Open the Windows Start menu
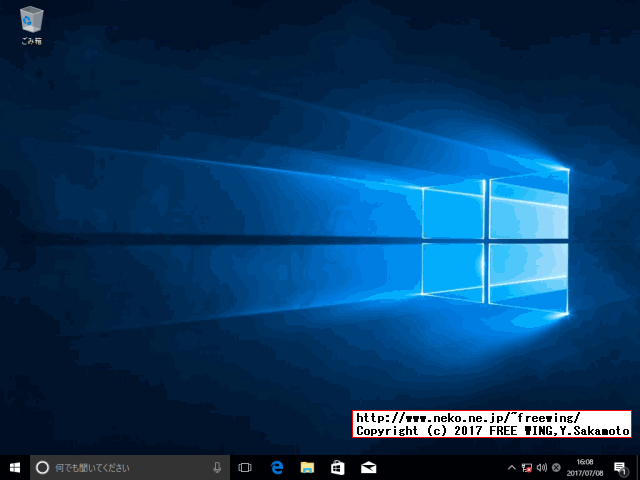 click(x=15, y=467)
